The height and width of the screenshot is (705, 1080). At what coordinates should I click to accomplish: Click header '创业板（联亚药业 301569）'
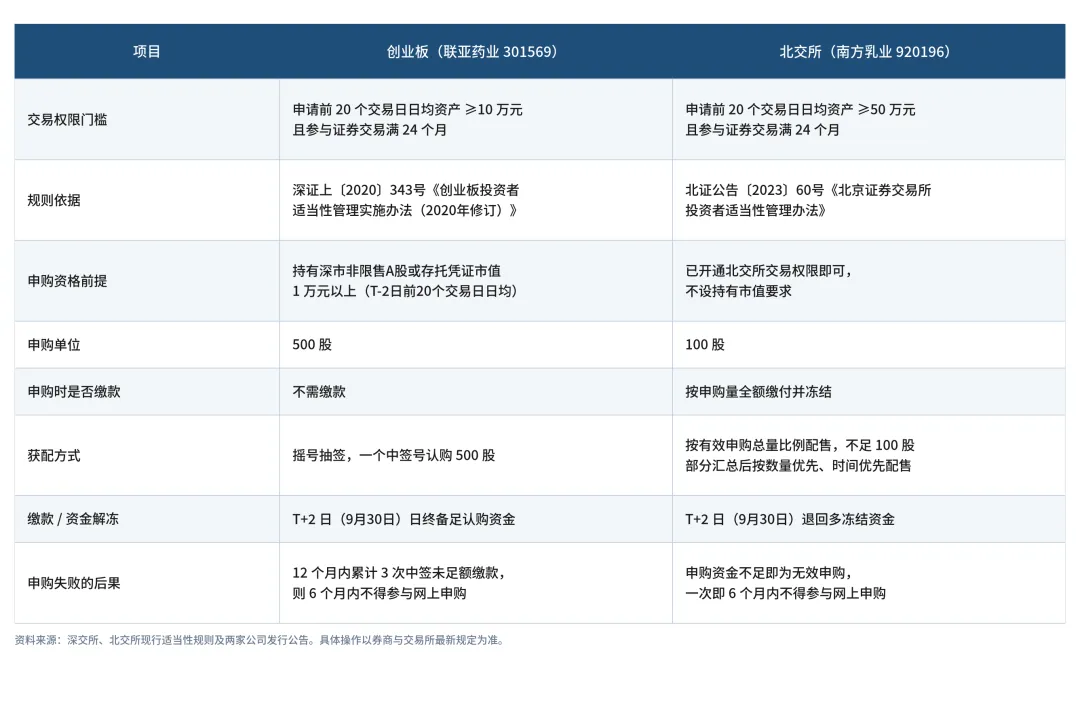(x=475, y=52)
